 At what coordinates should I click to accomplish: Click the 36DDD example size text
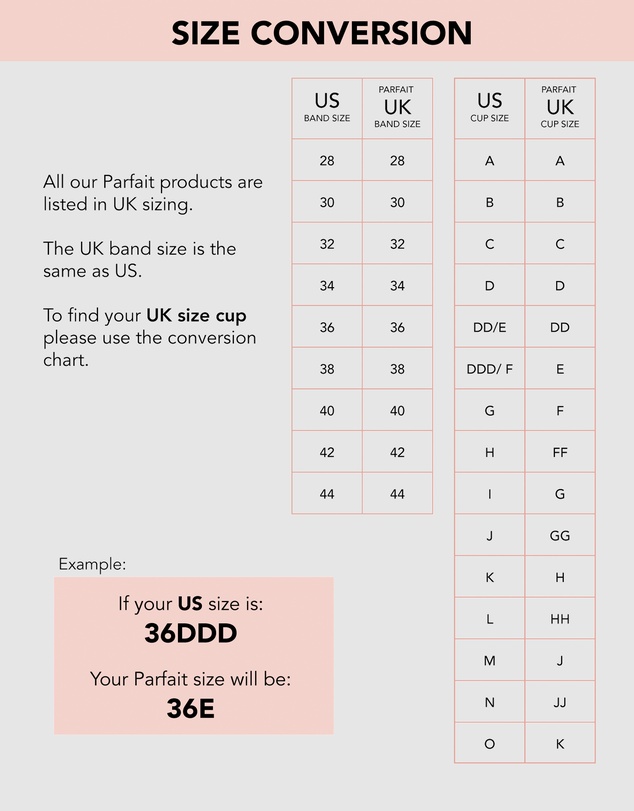tap(190, 633)
